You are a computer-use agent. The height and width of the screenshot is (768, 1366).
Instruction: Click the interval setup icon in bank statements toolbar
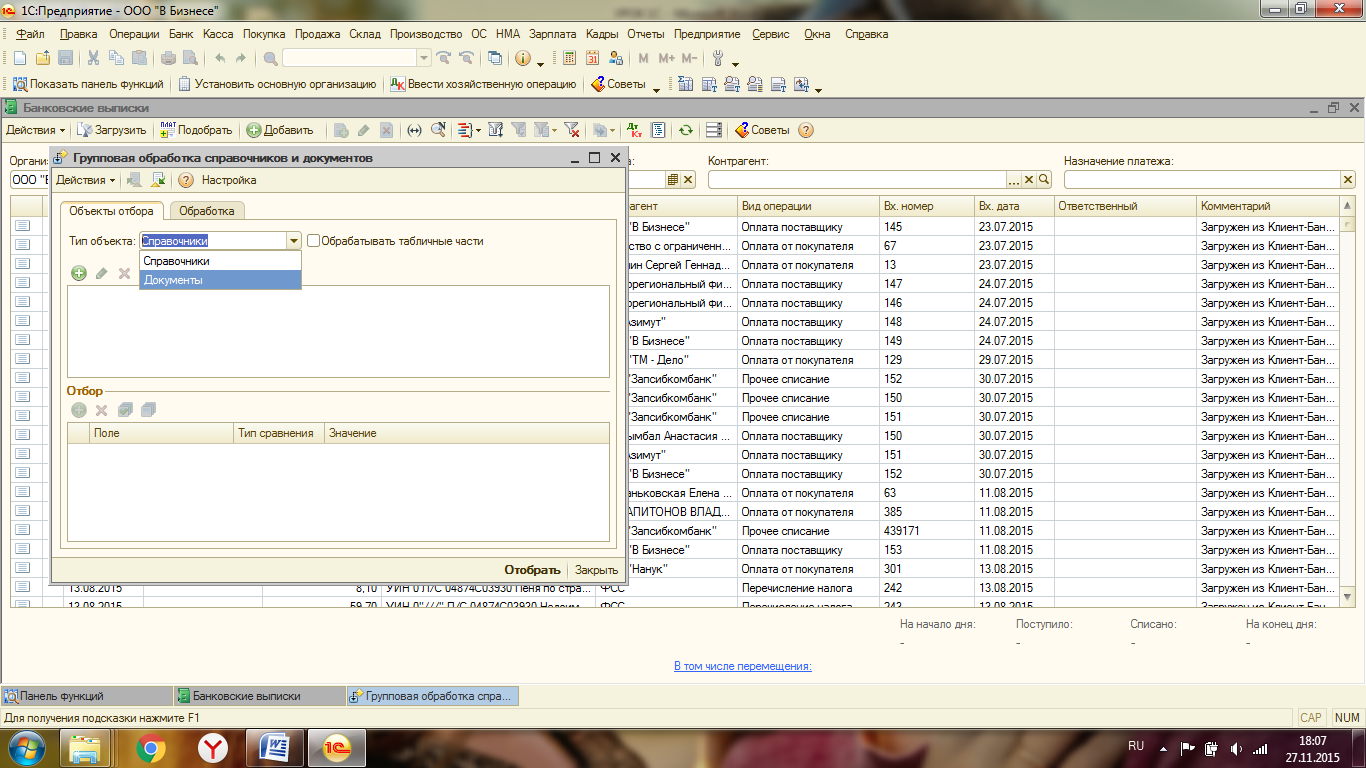pos(414,130)
